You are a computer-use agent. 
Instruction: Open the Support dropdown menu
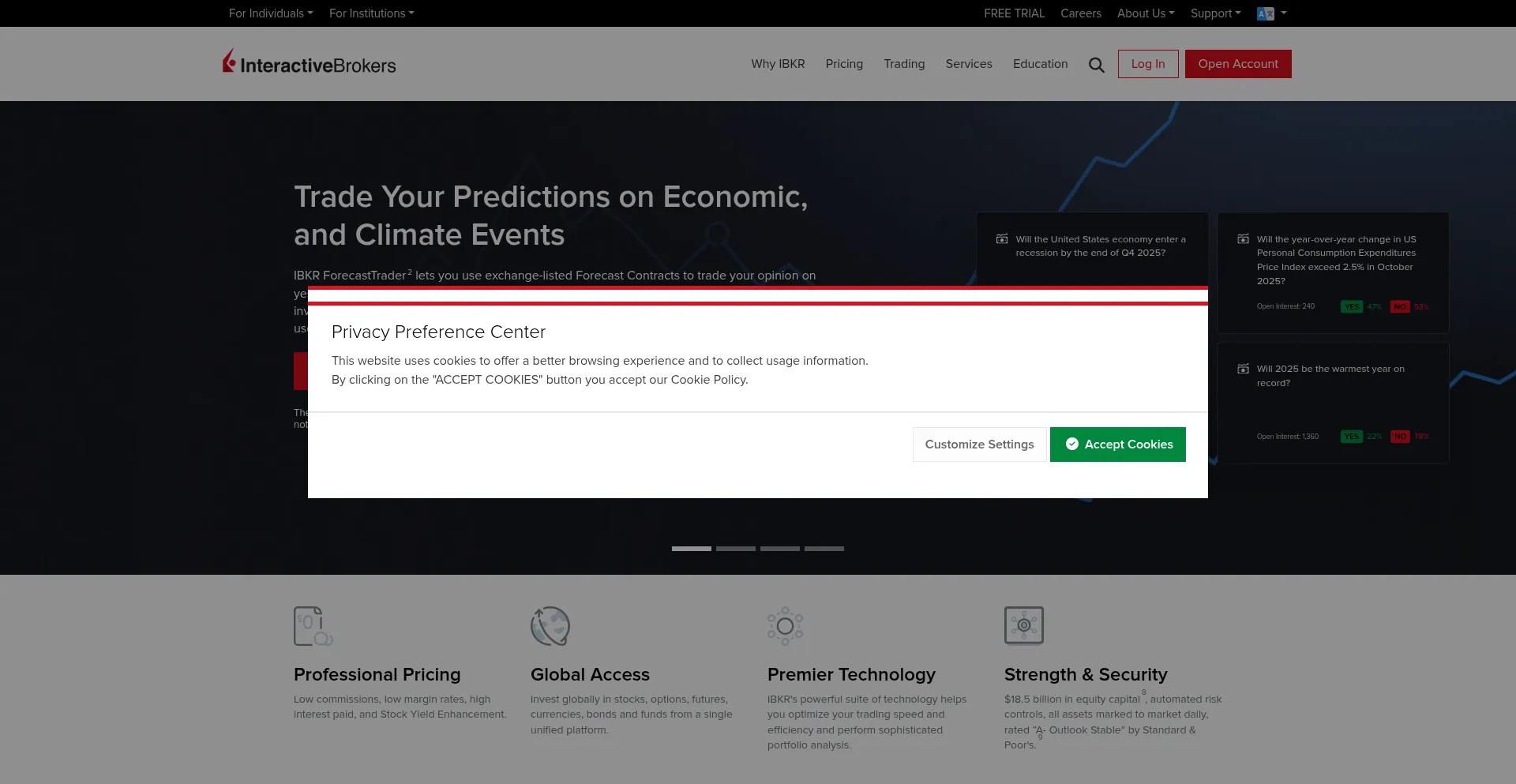coord(1215,13)
